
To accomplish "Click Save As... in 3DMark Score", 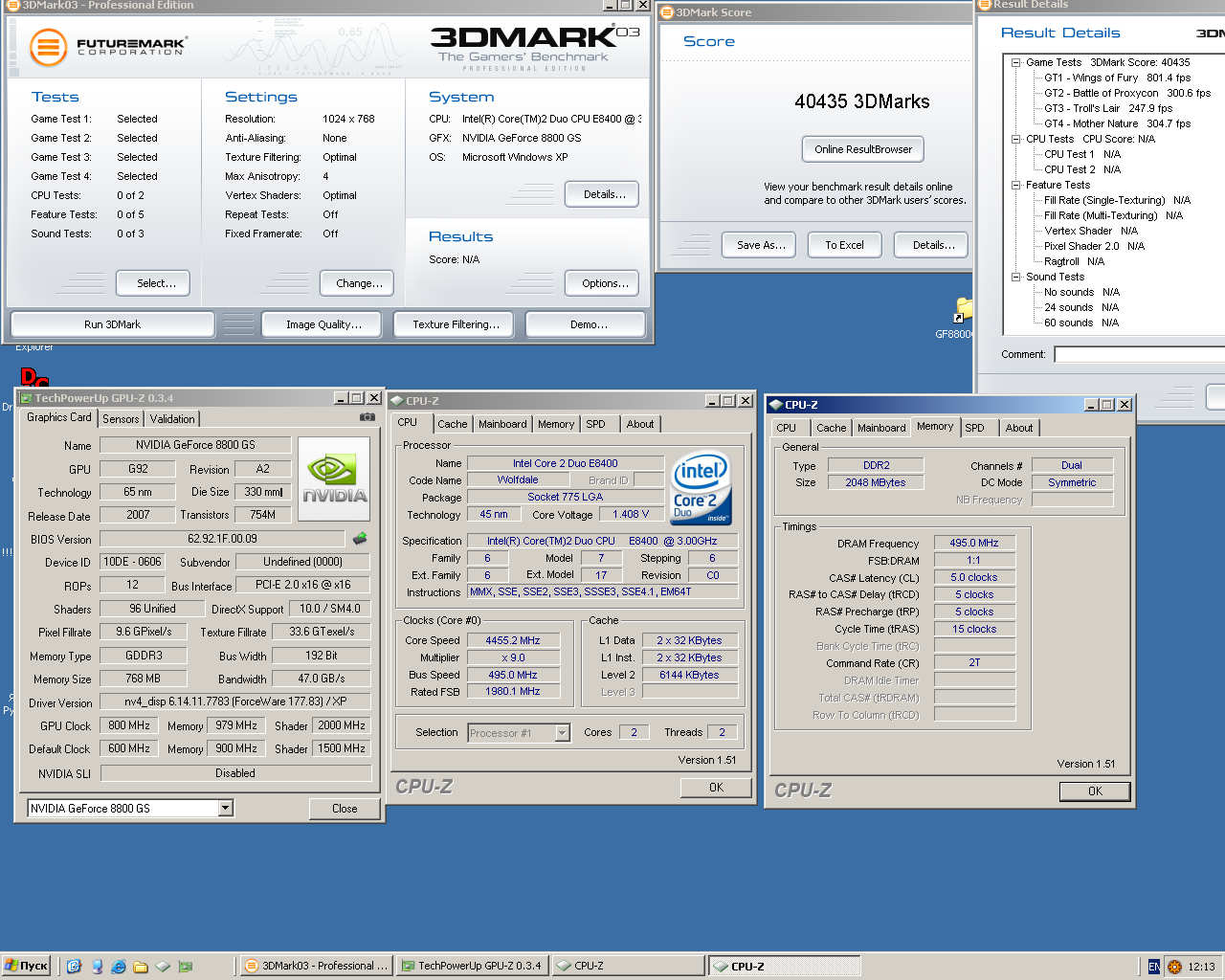I will [761, 245].
